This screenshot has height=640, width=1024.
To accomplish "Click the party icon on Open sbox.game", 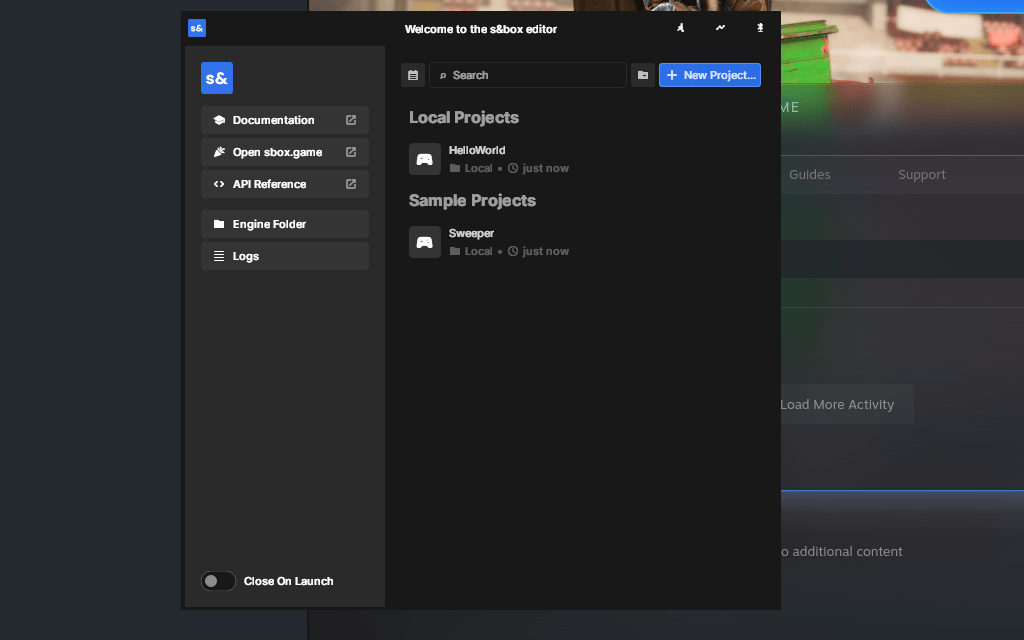I will tap(219, 152).
